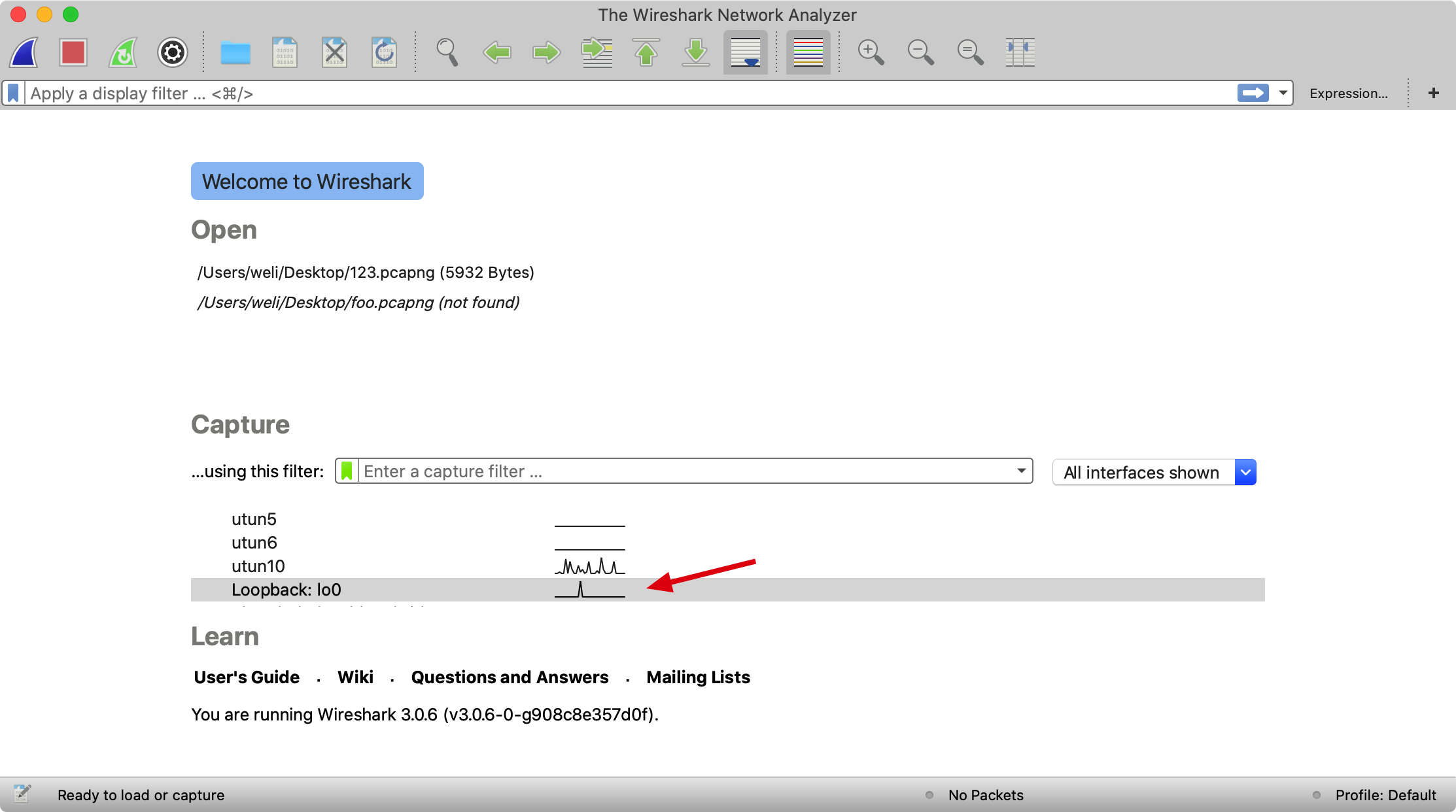This screenshot has width=1456, height=812.
Task: Toggle auto scroll during live capture
Action: 746,52
